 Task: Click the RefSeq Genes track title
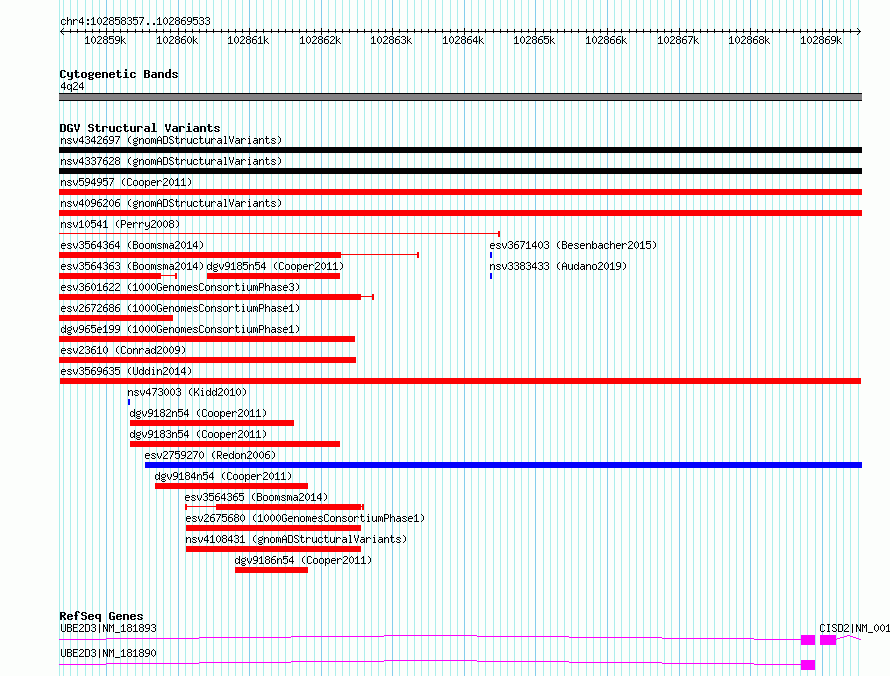(x=101, y=616)
